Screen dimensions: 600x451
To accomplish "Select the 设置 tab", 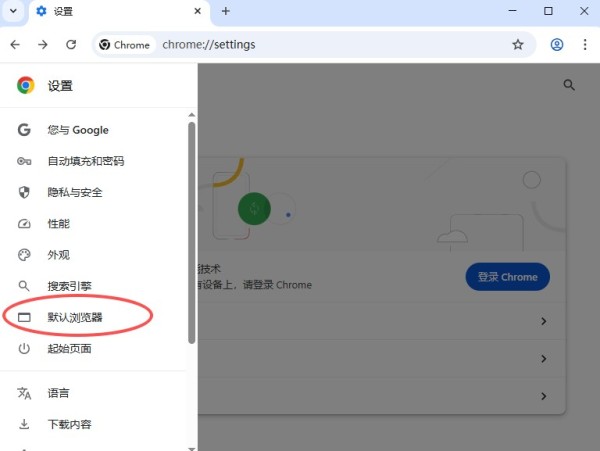I will click(x=119, y=11).
